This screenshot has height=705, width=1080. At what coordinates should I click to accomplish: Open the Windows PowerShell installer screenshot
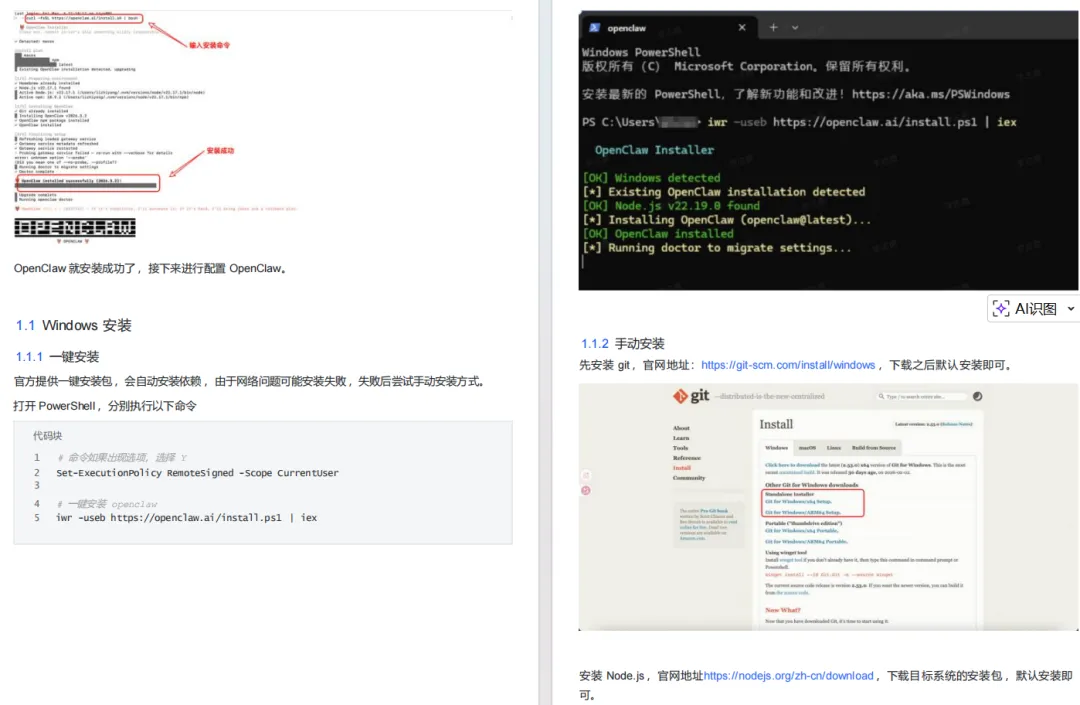pos(828,150)
